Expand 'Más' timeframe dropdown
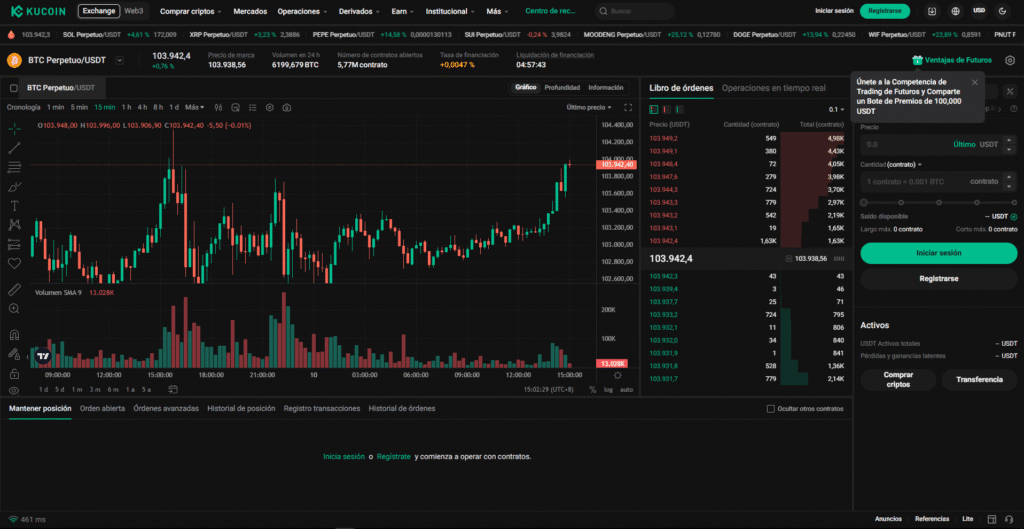 193,107
